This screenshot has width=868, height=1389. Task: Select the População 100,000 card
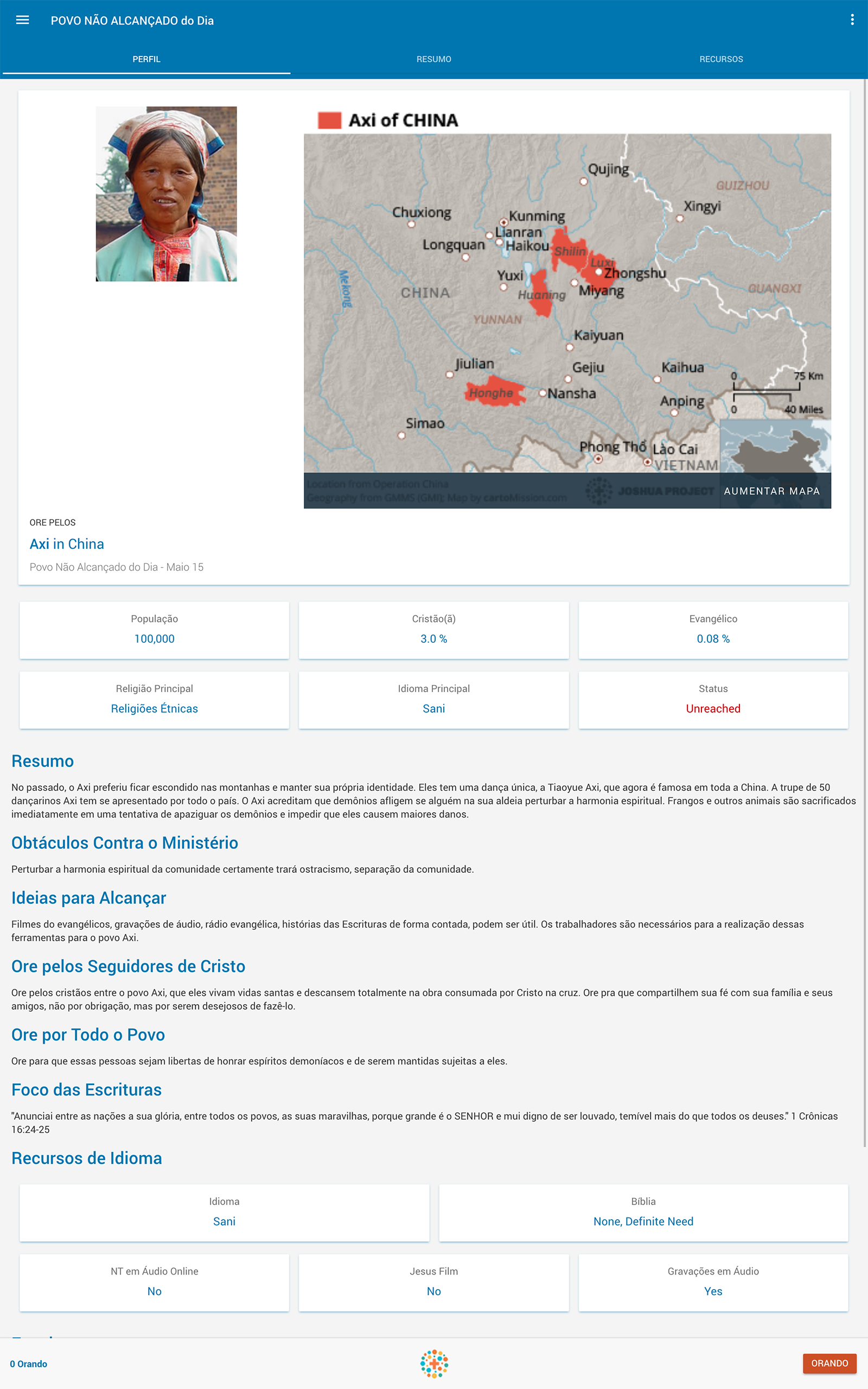tap(155, 630)
